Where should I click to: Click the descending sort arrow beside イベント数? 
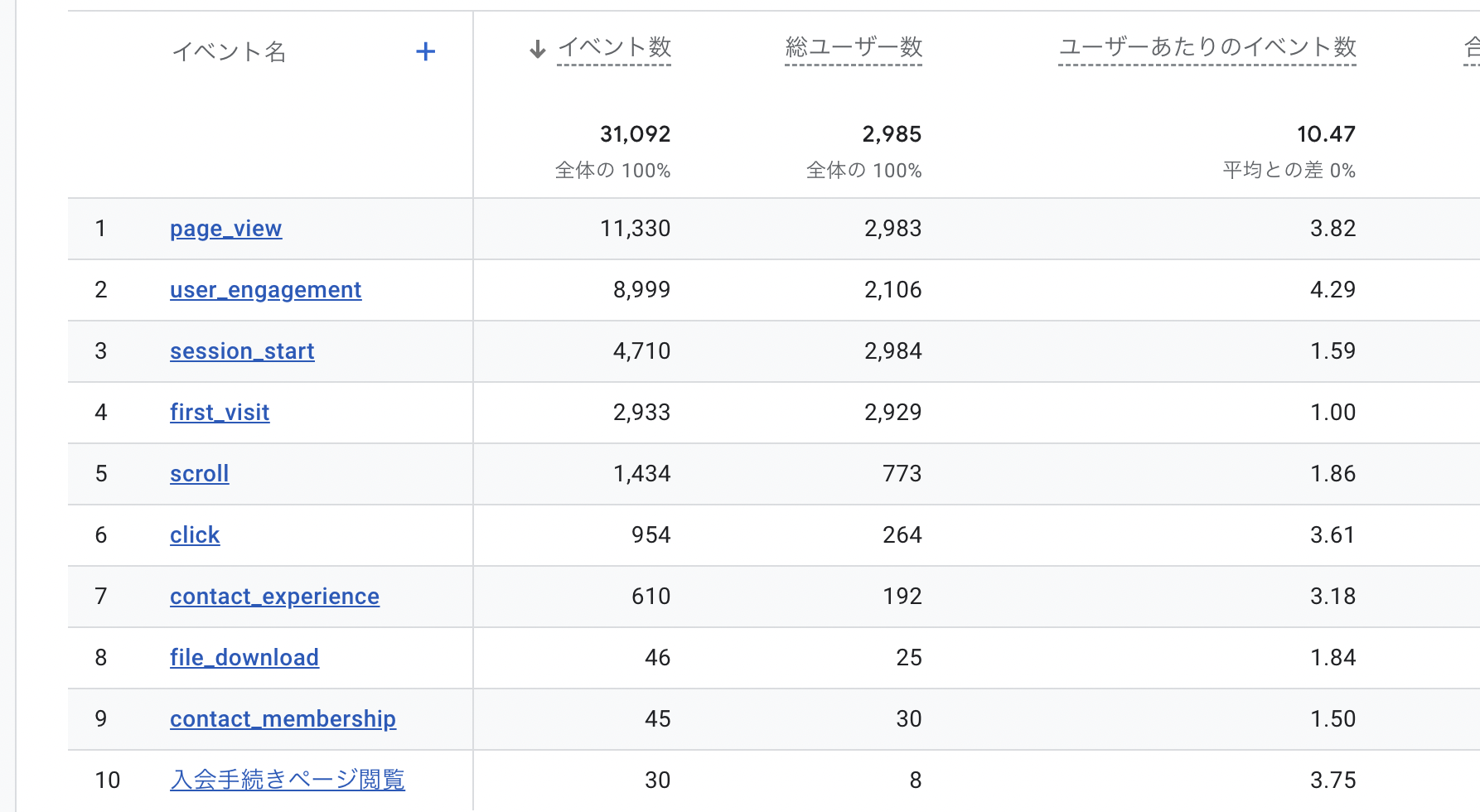pyautogui.click(x=538, y=50)
